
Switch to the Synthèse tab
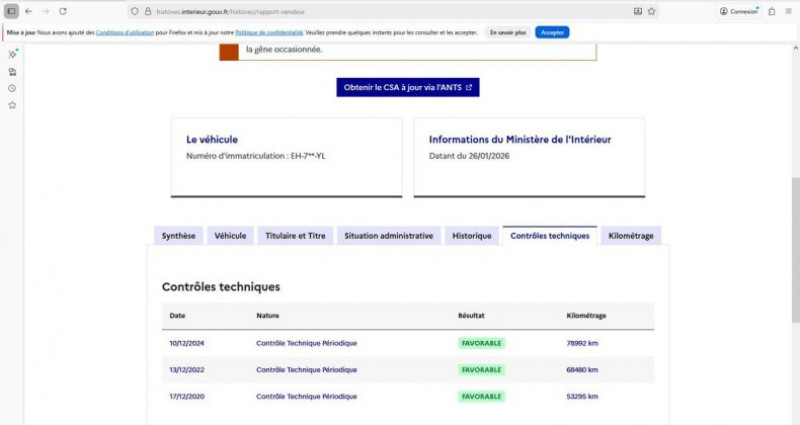179,236
